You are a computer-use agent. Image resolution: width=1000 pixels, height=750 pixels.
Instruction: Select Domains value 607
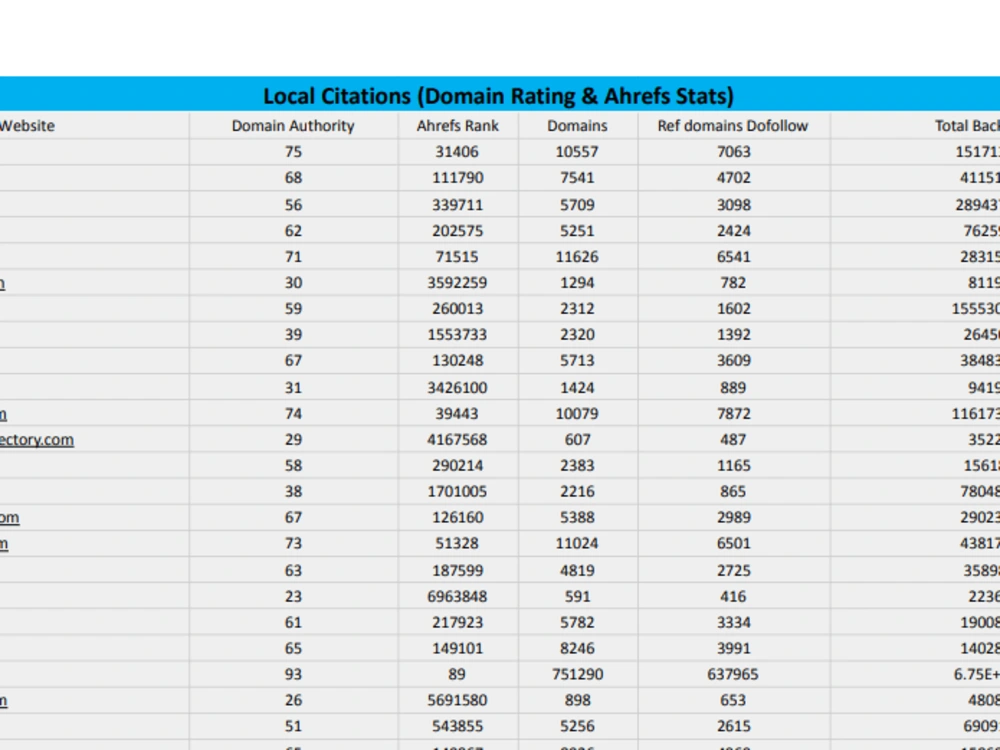pyautogui.click(x=577, y=439)
